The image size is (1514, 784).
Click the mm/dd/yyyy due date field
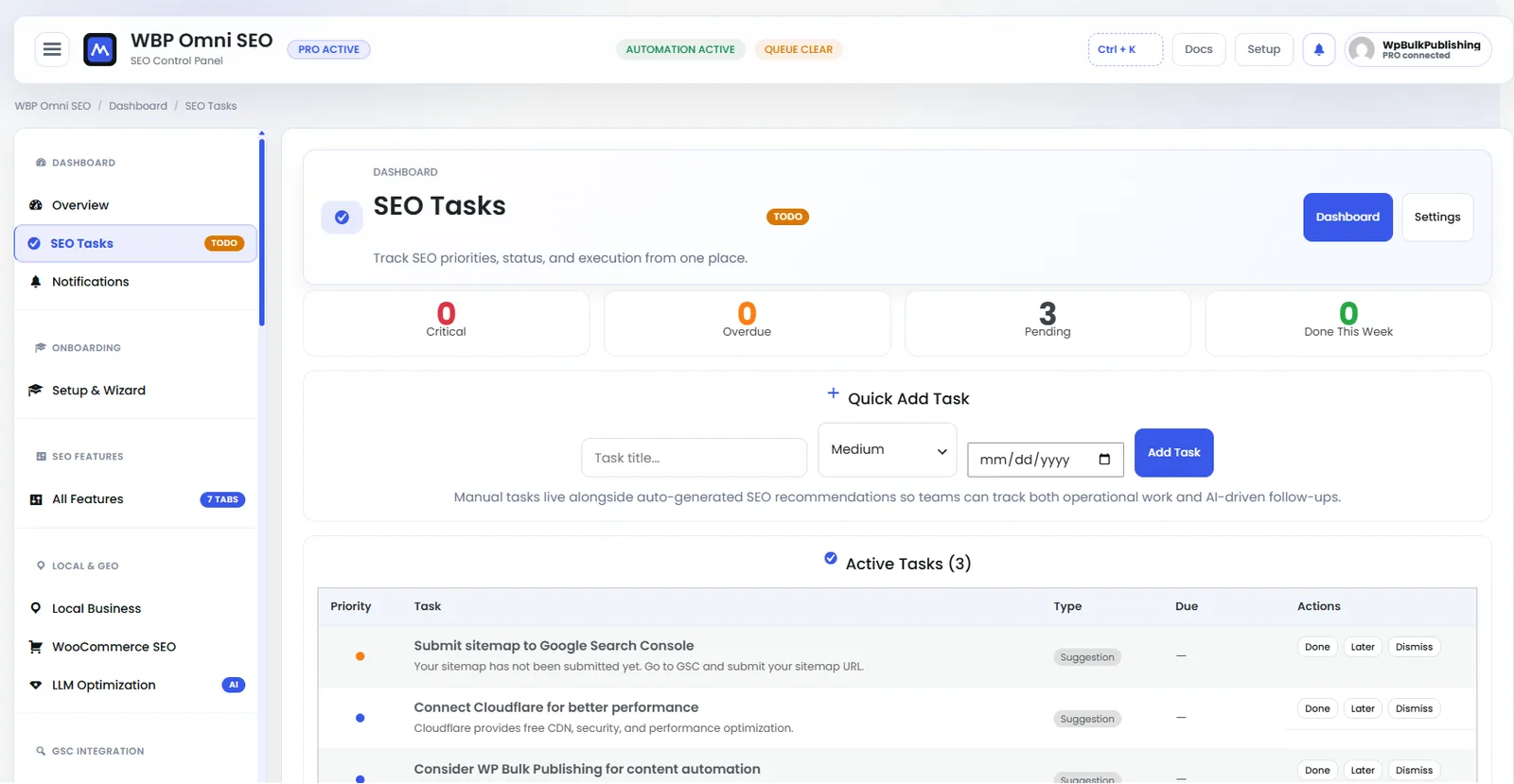coord(1045,460)
